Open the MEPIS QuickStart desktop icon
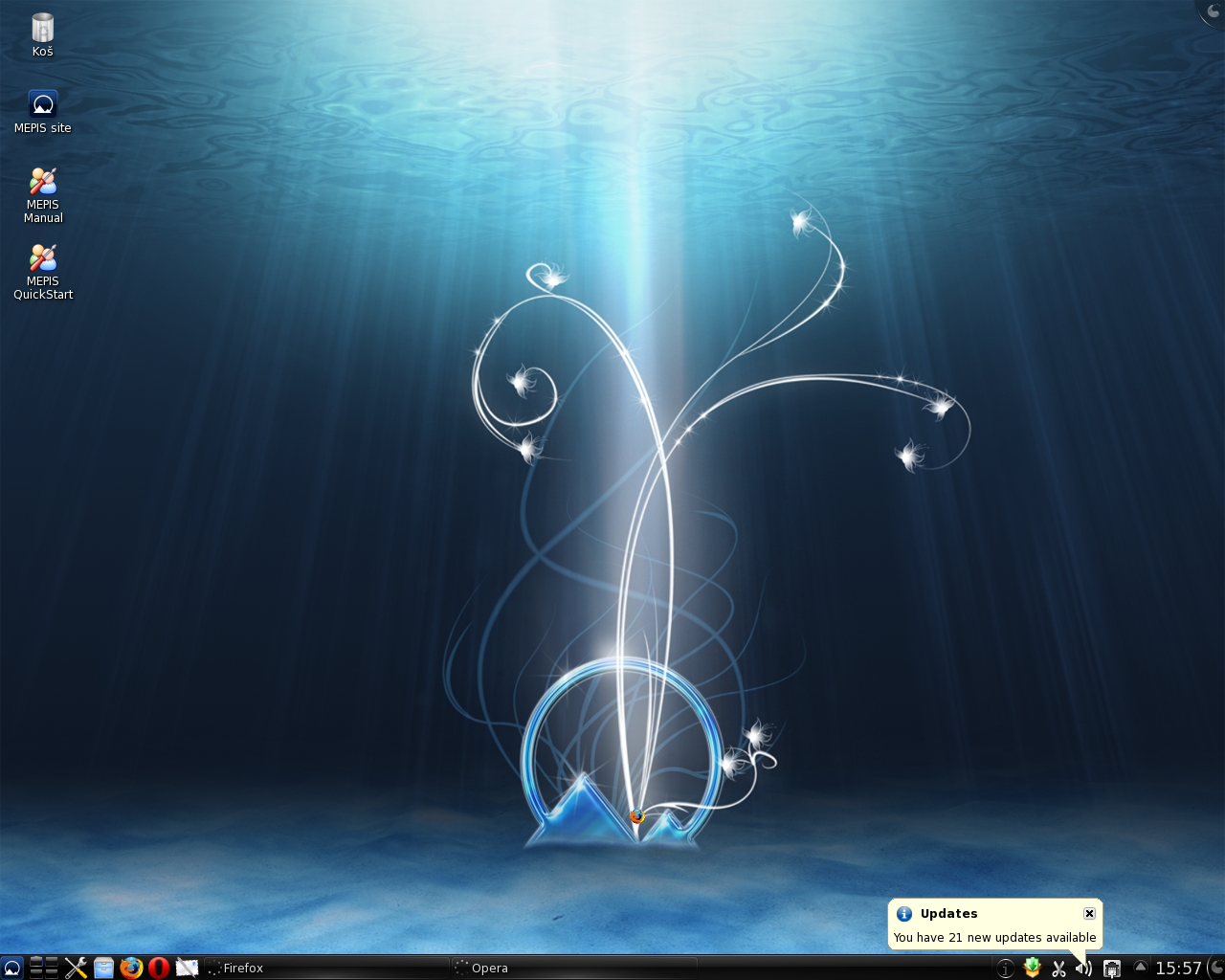 coord(42,272)
